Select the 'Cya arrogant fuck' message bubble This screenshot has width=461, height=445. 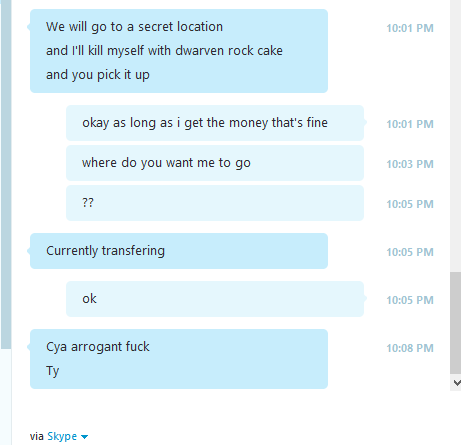pyautogui.click(x=179, y=359)
